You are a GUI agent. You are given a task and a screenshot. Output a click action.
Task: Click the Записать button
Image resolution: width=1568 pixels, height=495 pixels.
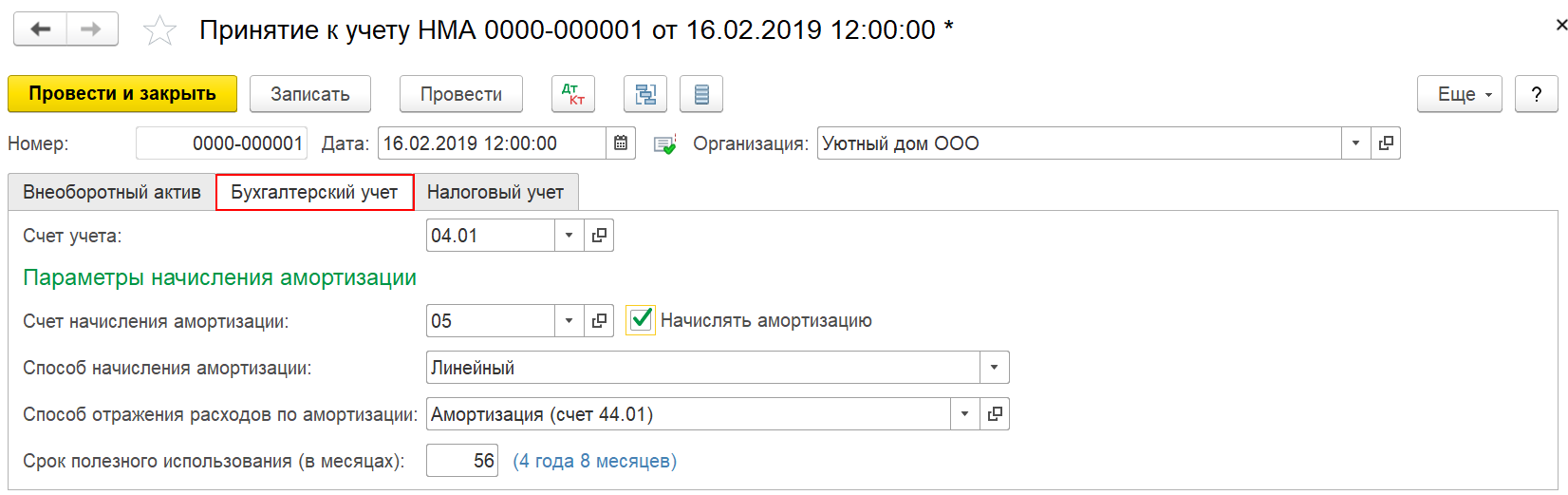coord(310,94)
